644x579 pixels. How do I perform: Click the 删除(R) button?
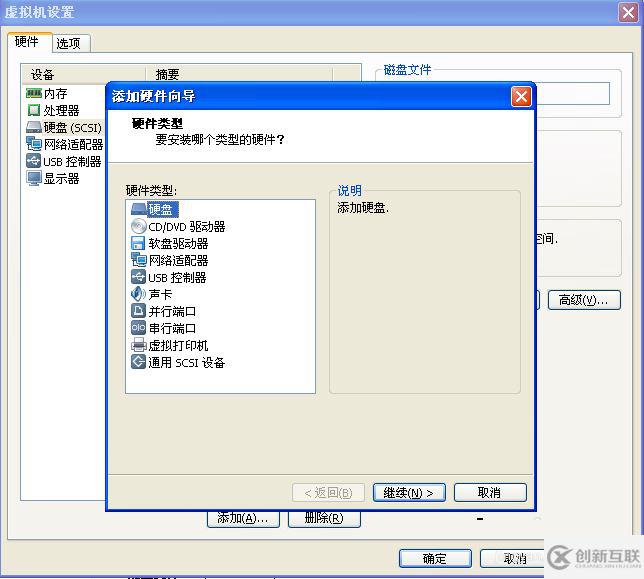(x=324, y=518)
